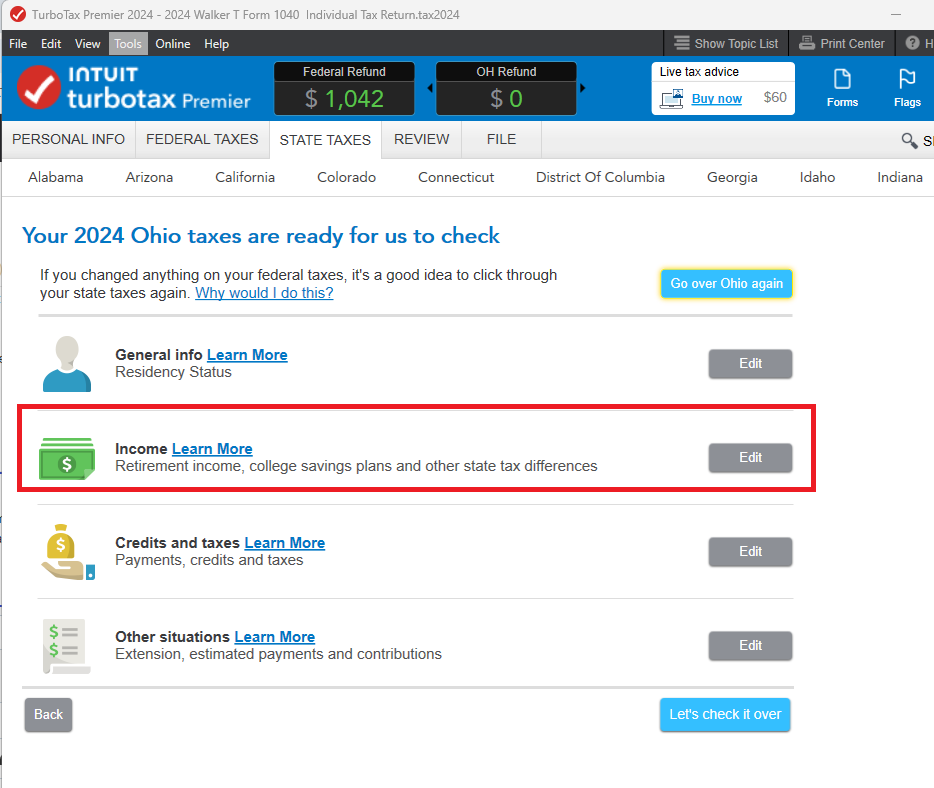Open the Tools menu

coord(128,43)
